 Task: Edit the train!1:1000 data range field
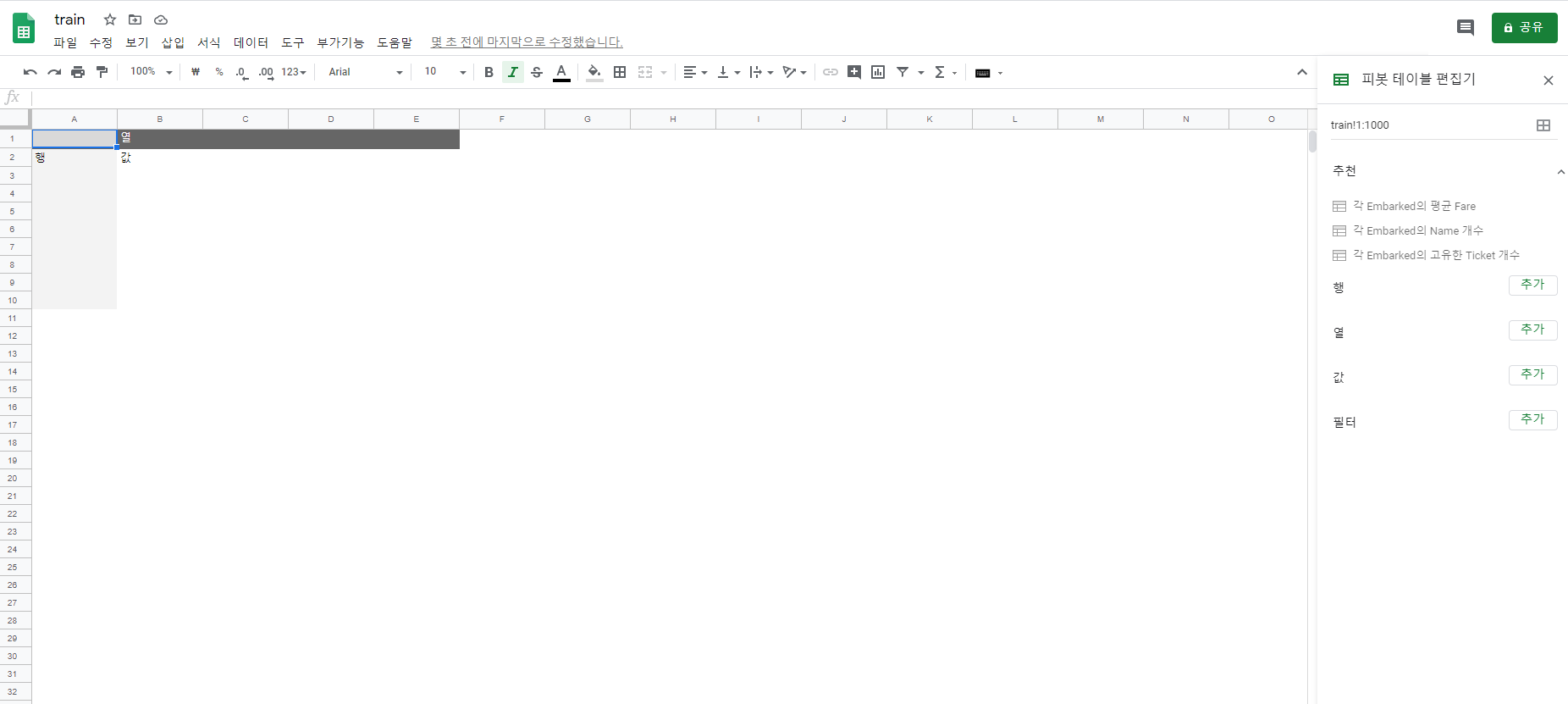click(x=1430, y=125)
